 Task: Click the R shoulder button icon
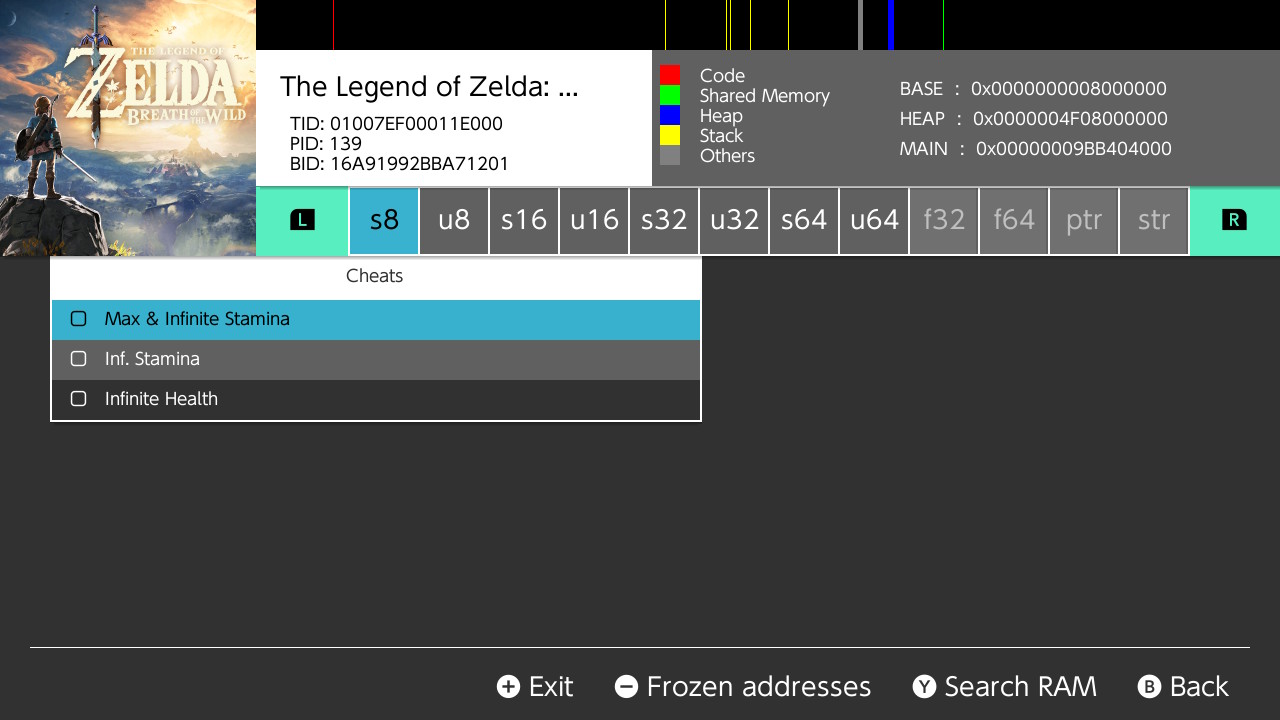(x=1234, y=220)
